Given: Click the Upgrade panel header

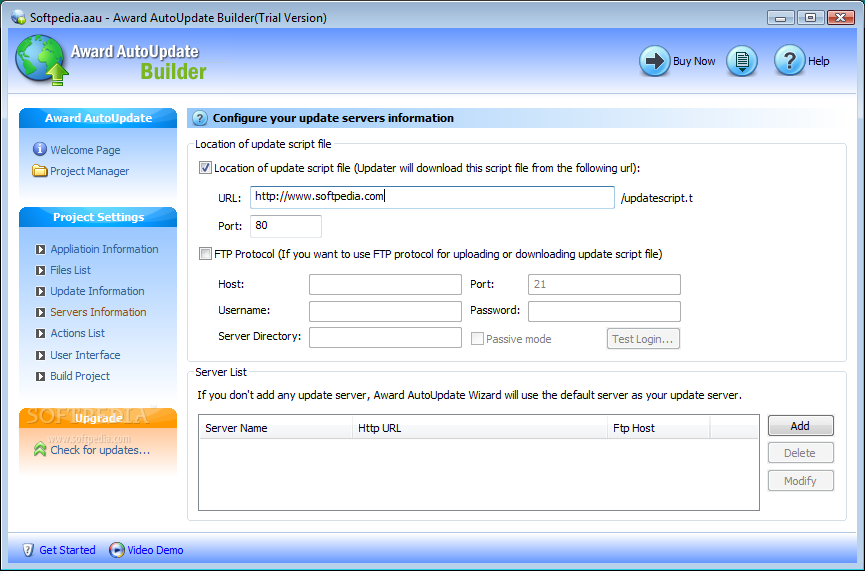Looking at the screenshot, I should [x=98, y=418].
